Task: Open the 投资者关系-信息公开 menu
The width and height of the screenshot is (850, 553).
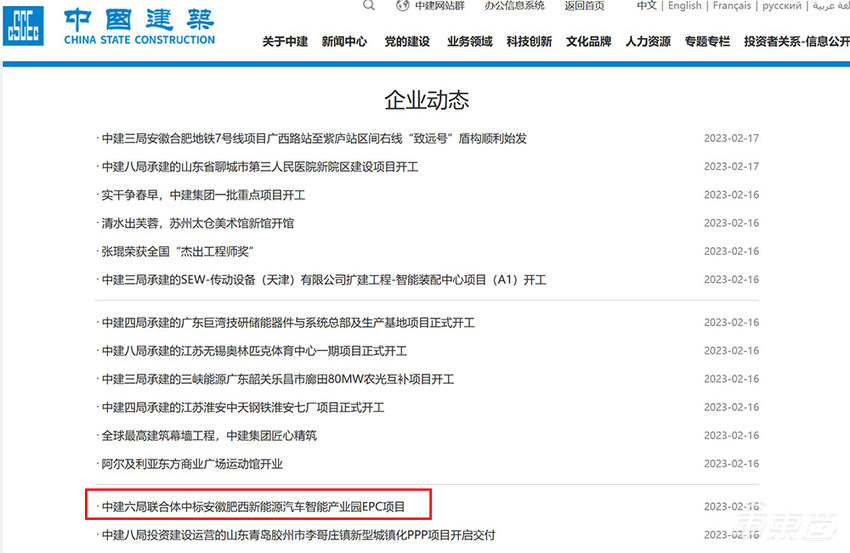Action: coord(797,41)
